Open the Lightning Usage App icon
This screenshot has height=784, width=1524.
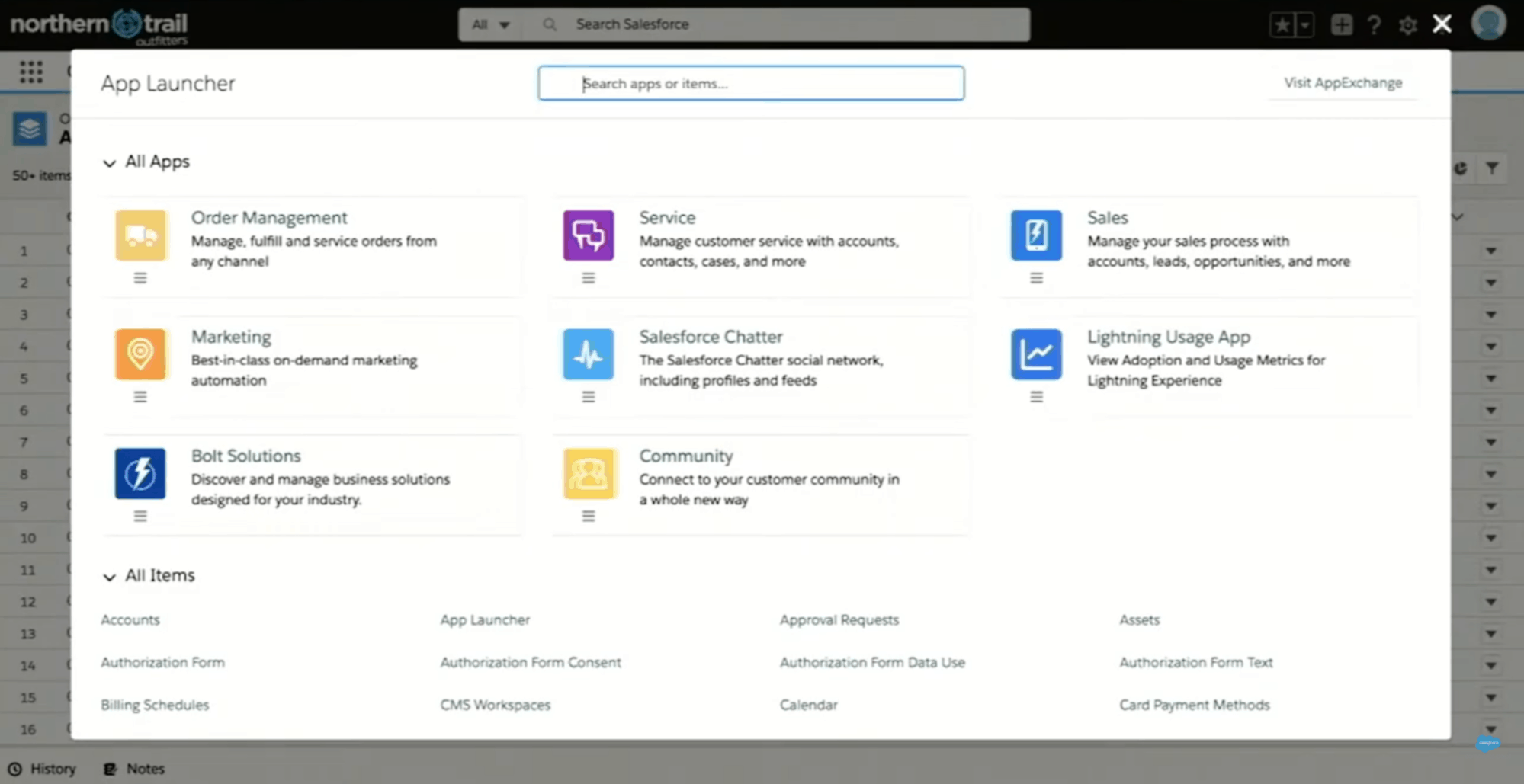(x=1036, y=354)
